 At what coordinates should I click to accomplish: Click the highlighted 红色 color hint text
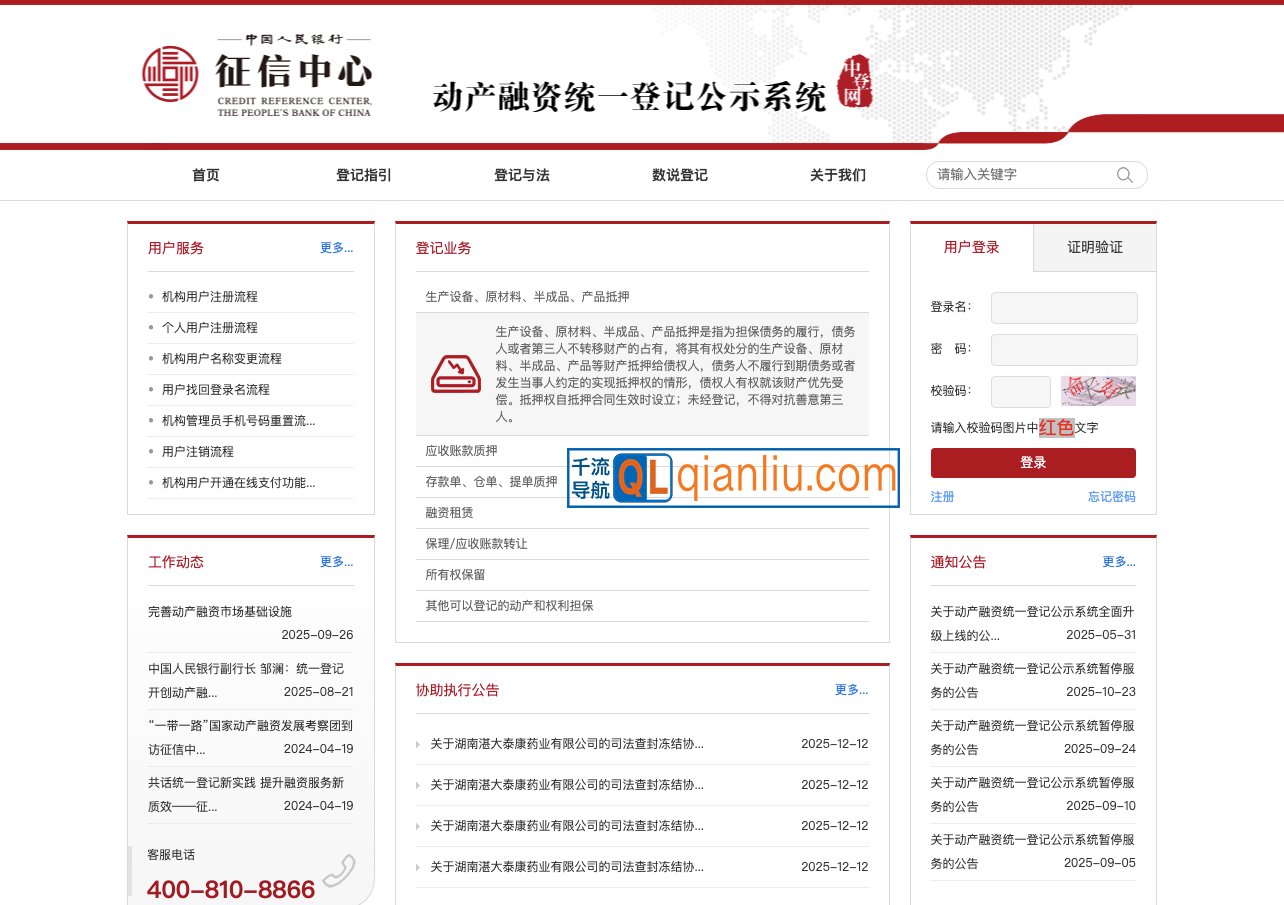(1055, 427)
